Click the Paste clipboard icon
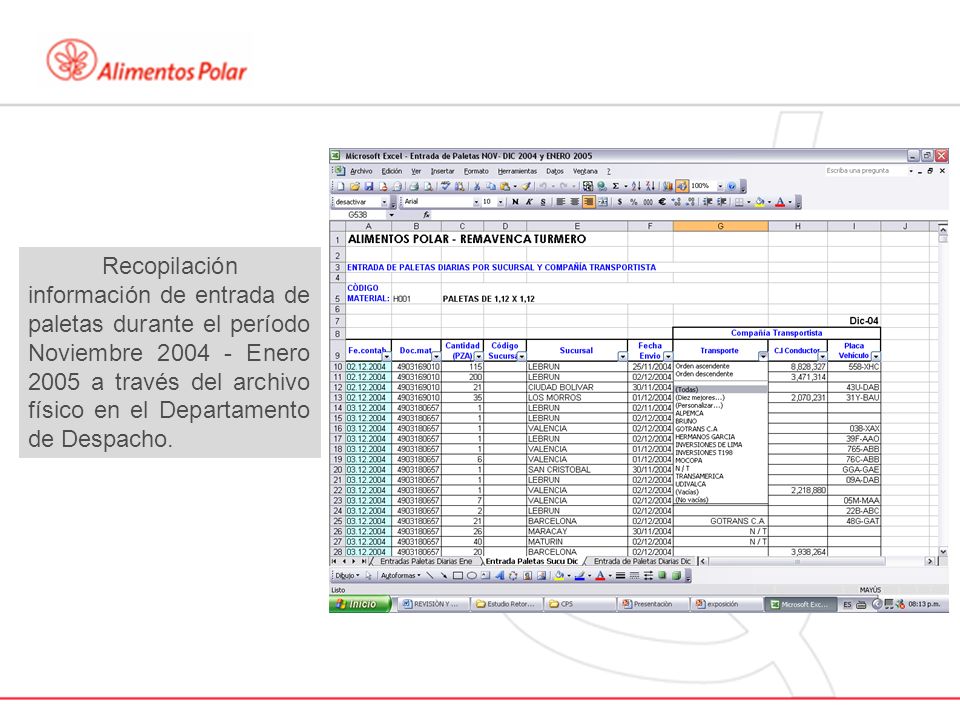 505,186
